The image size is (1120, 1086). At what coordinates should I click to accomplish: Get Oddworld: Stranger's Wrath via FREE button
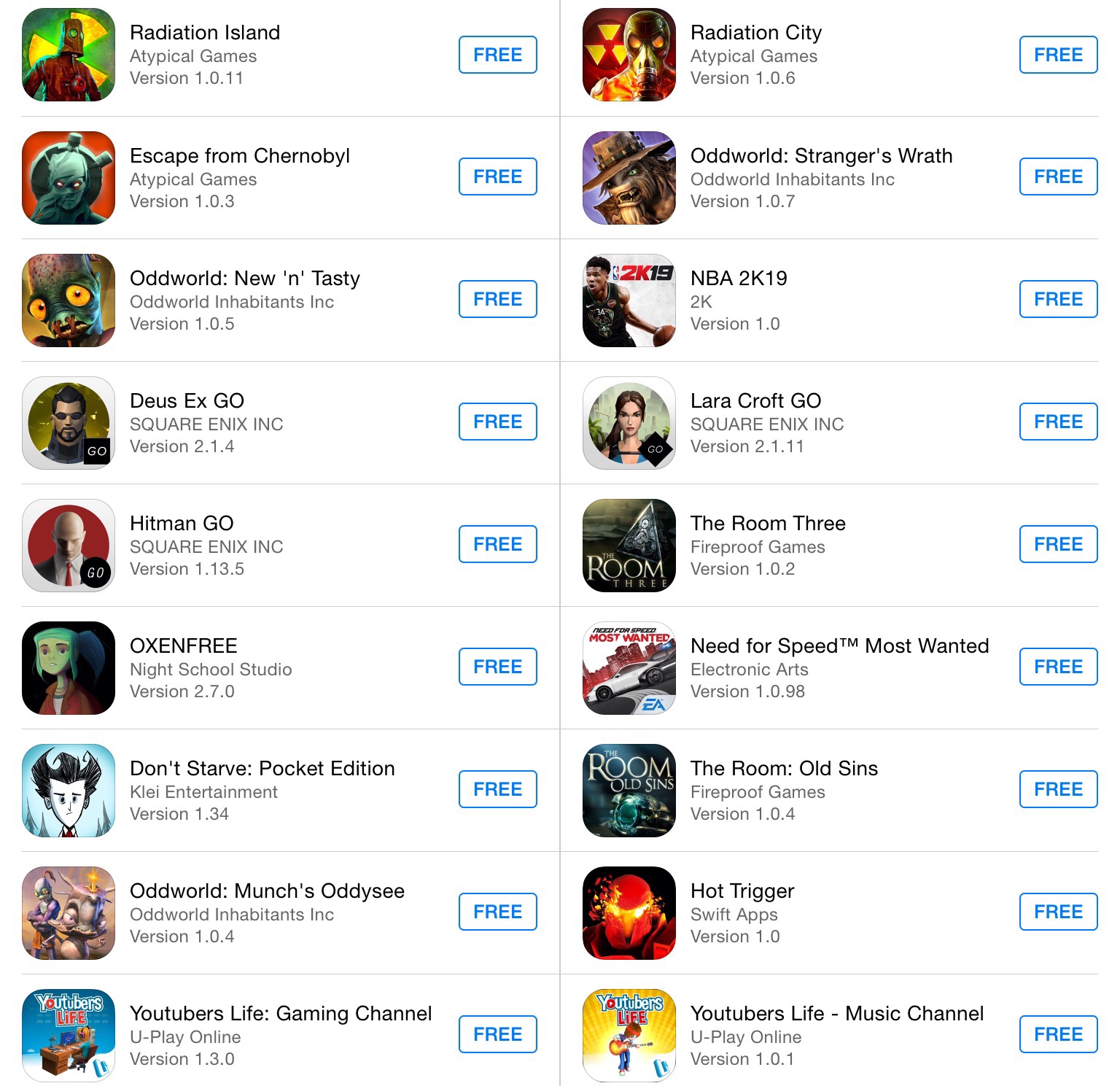click(1058, 177)
